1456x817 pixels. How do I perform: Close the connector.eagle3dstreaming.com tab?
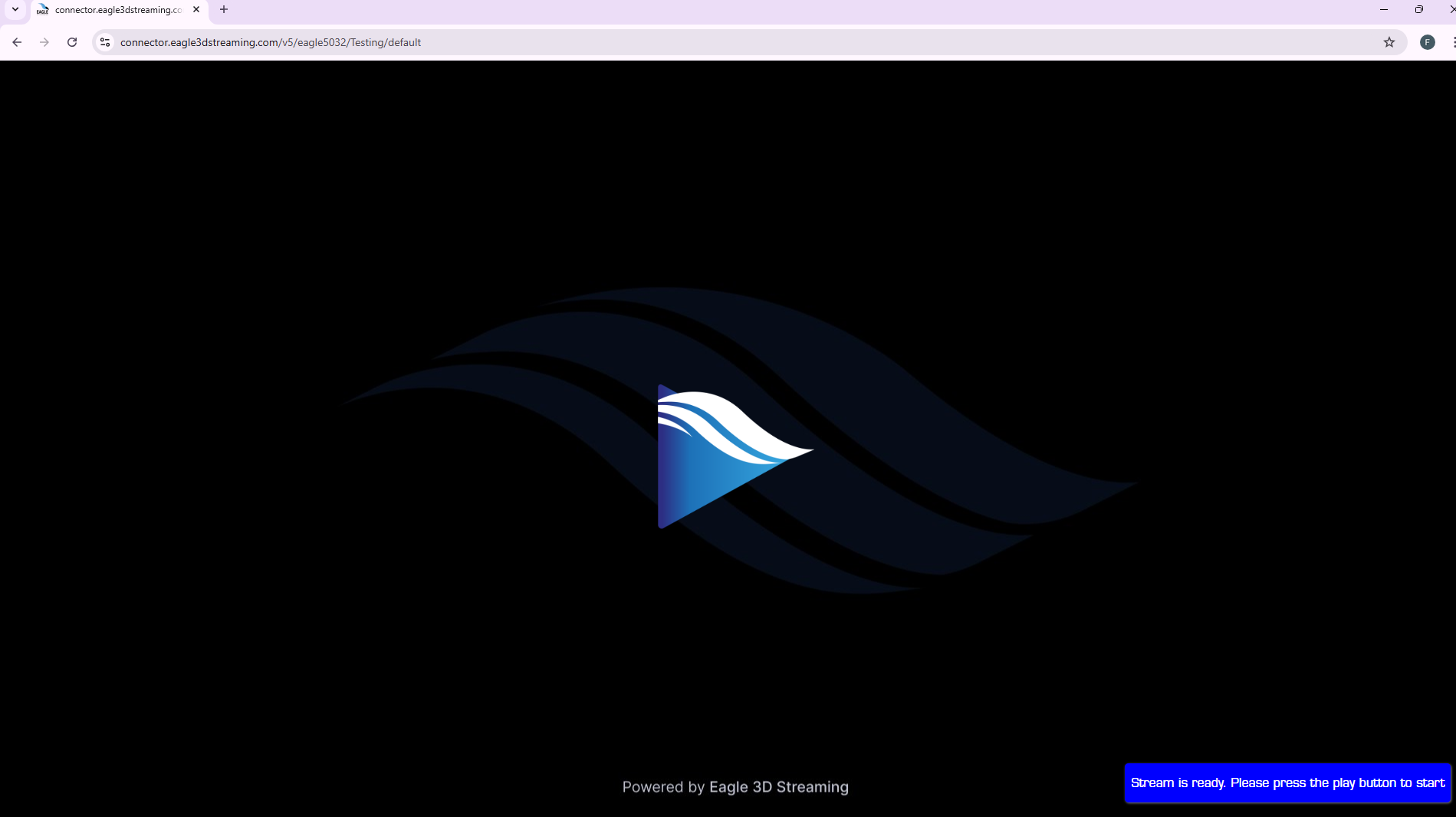coord(196,10)
